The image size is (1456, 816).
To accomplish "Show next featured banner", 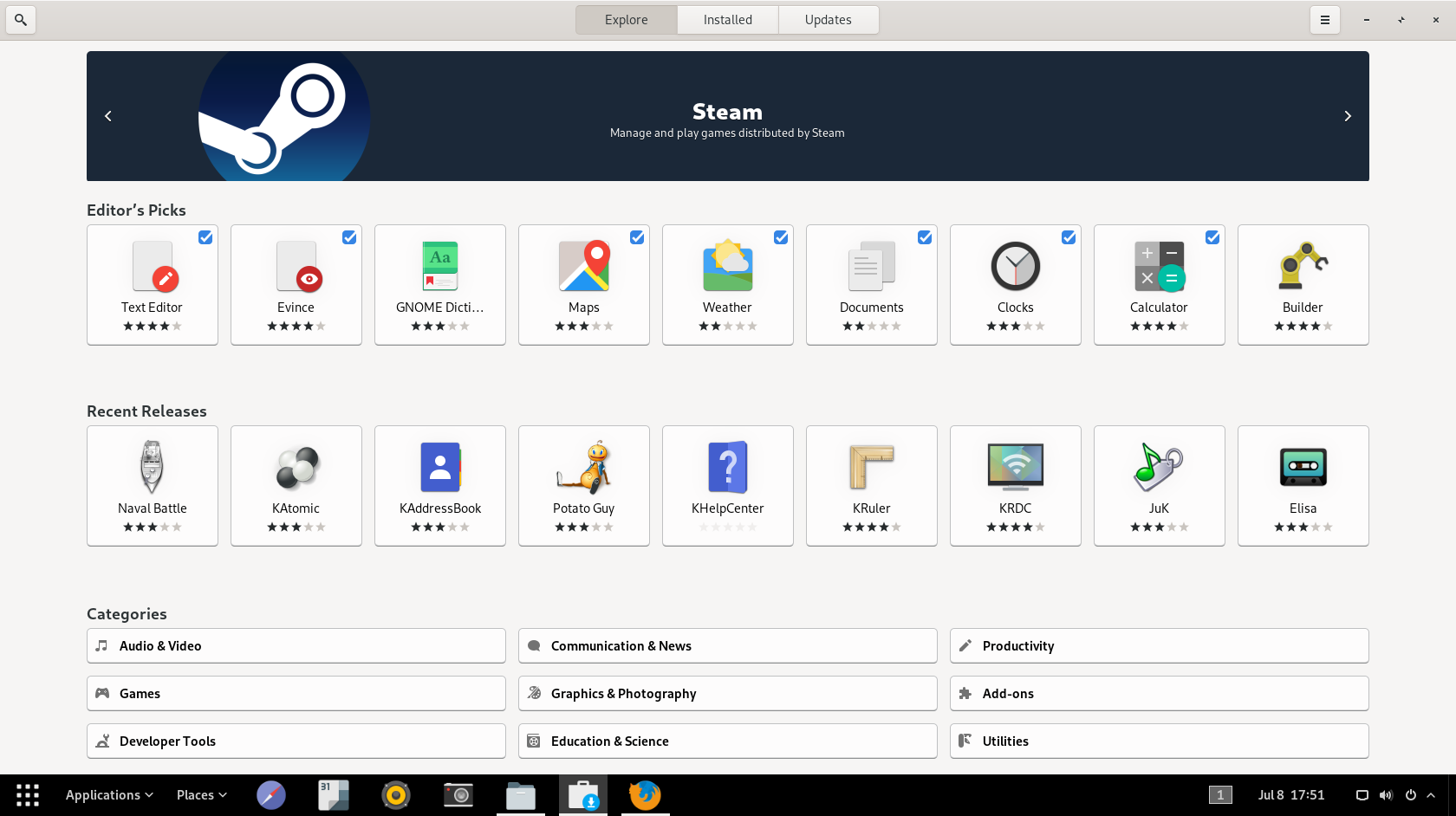I will point(1348,116).
